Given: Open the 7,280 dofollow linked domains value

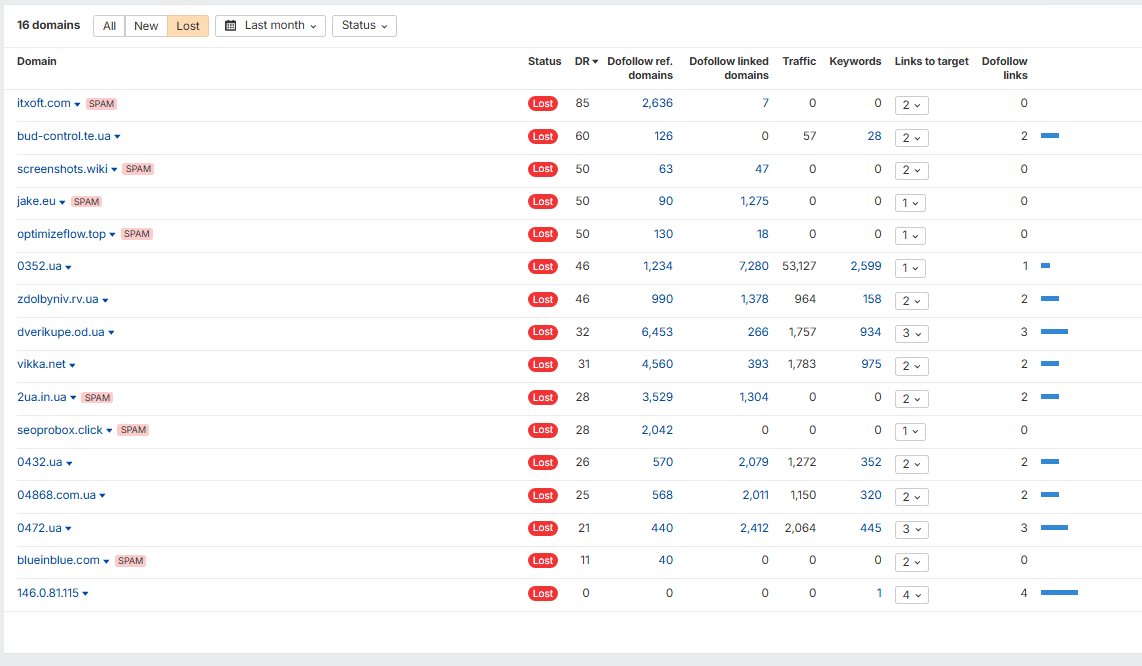Looking at the screenshot, I should click(754, 267).
